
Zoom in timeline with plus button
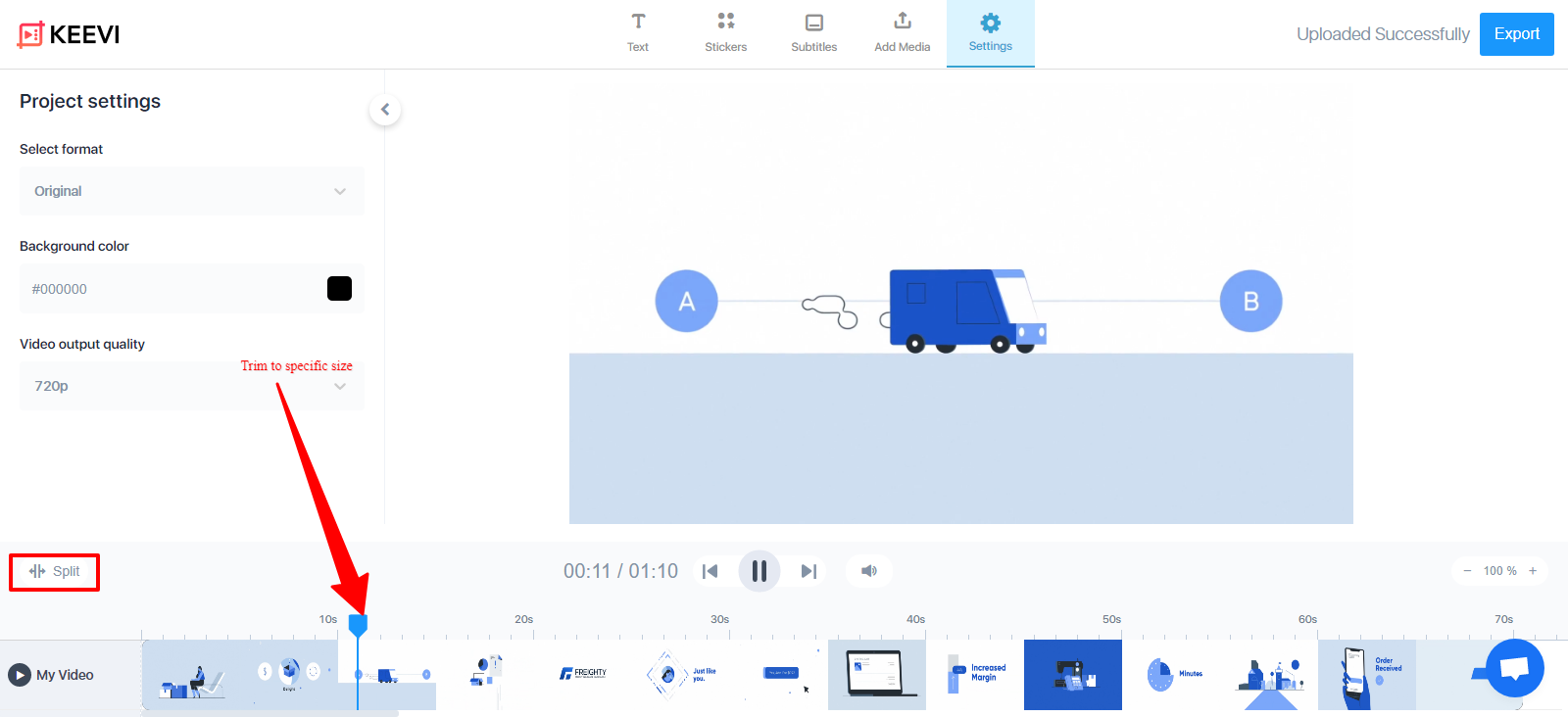(x=1533, y=571)
